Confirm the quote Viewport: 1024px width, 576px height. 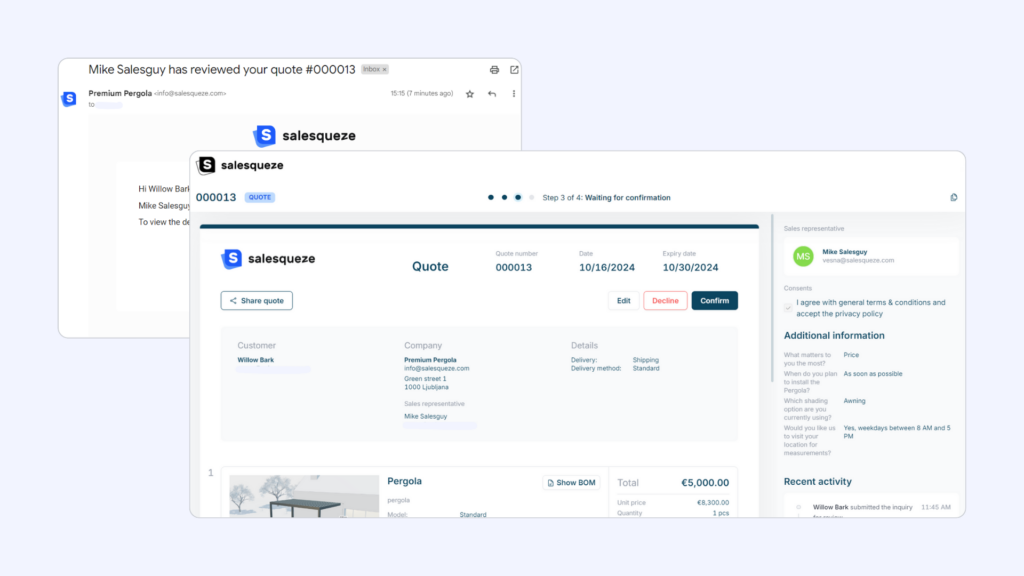click(x=714, y=300)
